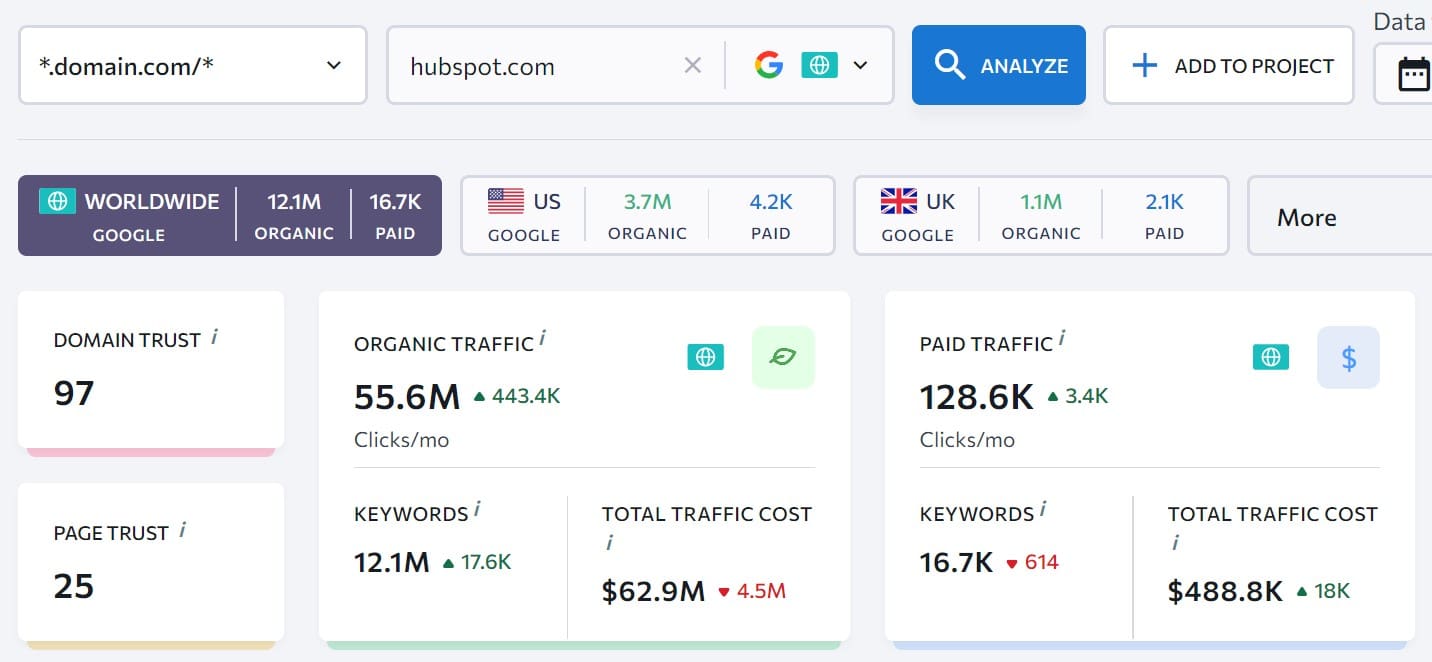Screen dimensions: 1432x662
Task: Click info icon under paid Total Traffic Cost
Action: click(x=1176, y=543)
